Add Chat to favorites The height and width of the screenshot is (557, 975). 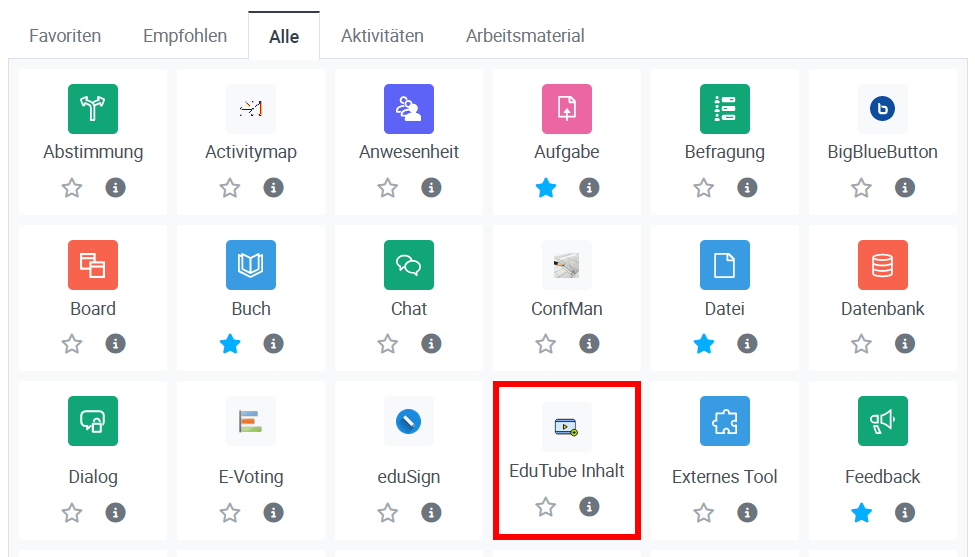[387, 343]
